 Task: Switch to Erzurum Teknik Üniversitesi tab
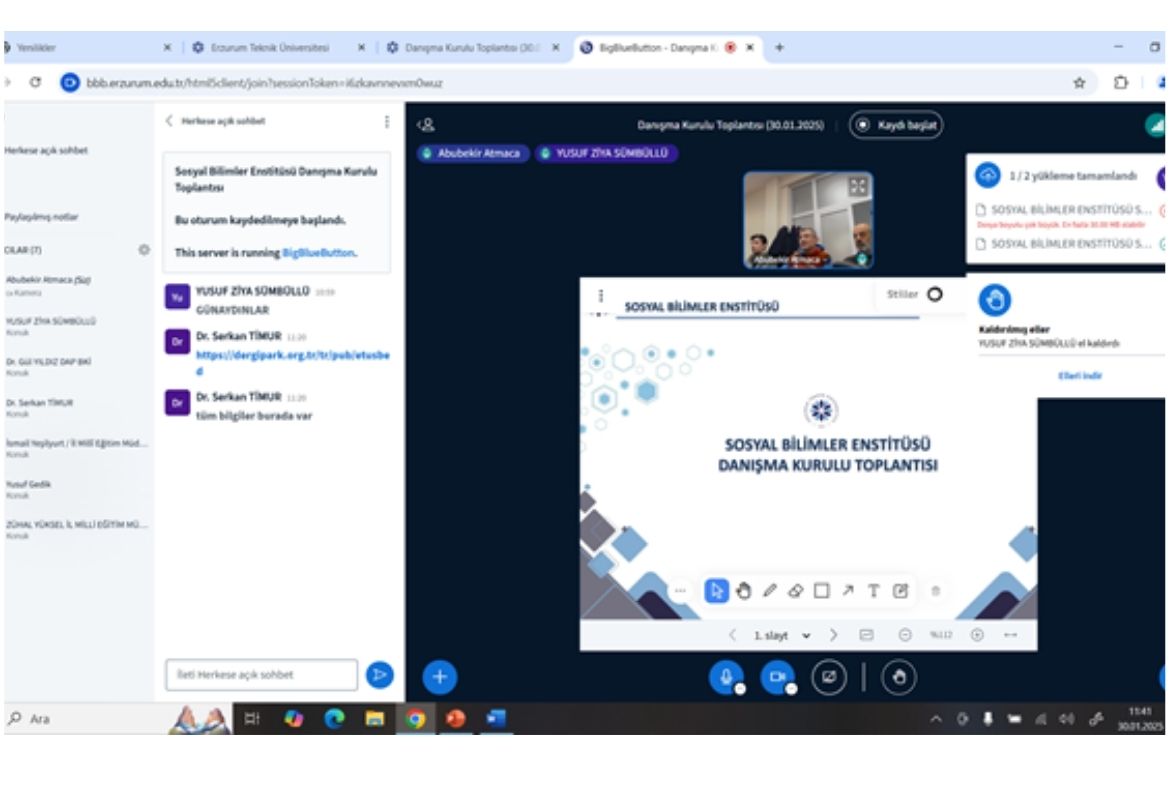[x=266, y=47]
